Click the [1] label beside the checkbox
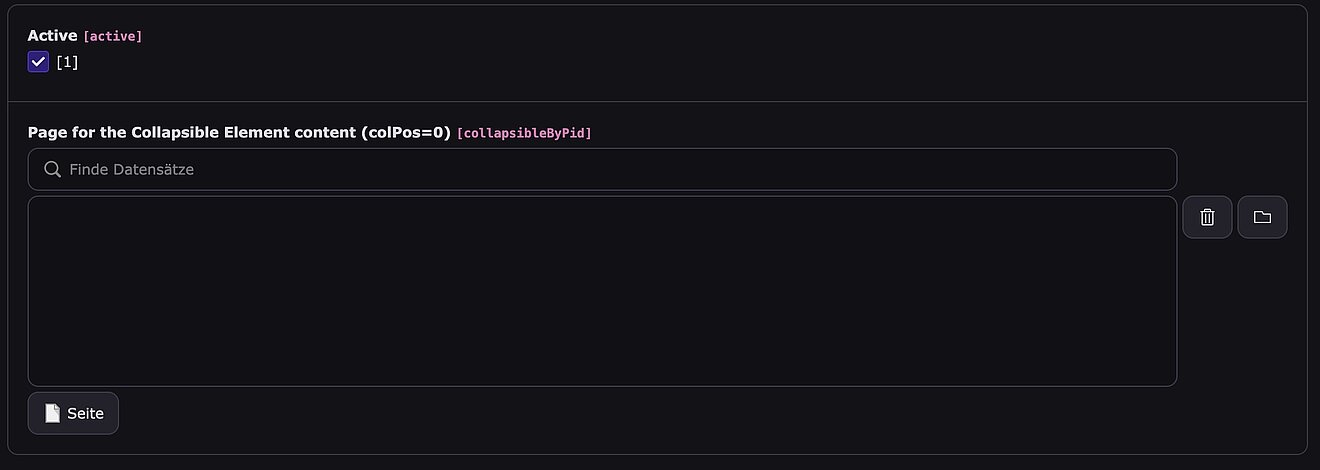This screenshot has height=470, width=1320. click(67, 62)
